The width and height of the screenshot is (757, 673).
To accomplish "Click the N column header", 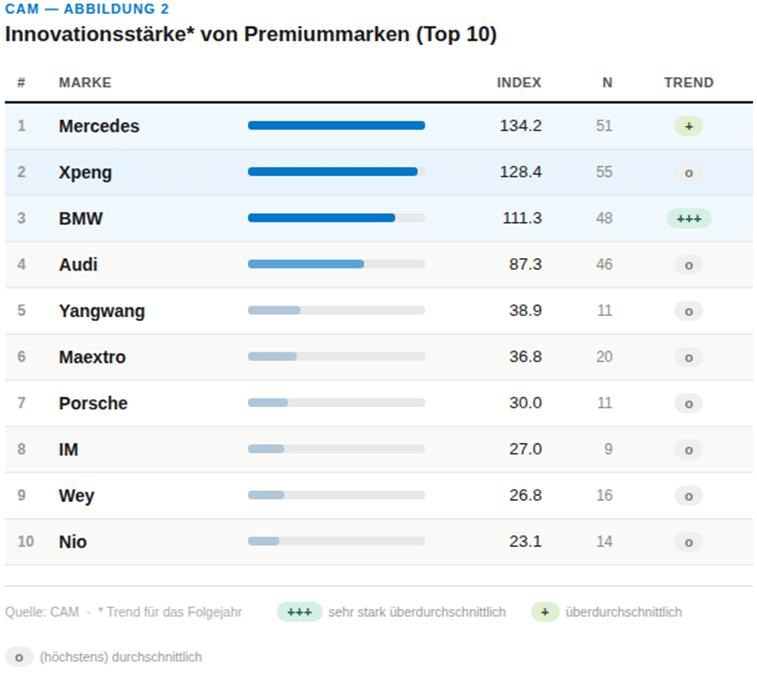I will 607,83.
